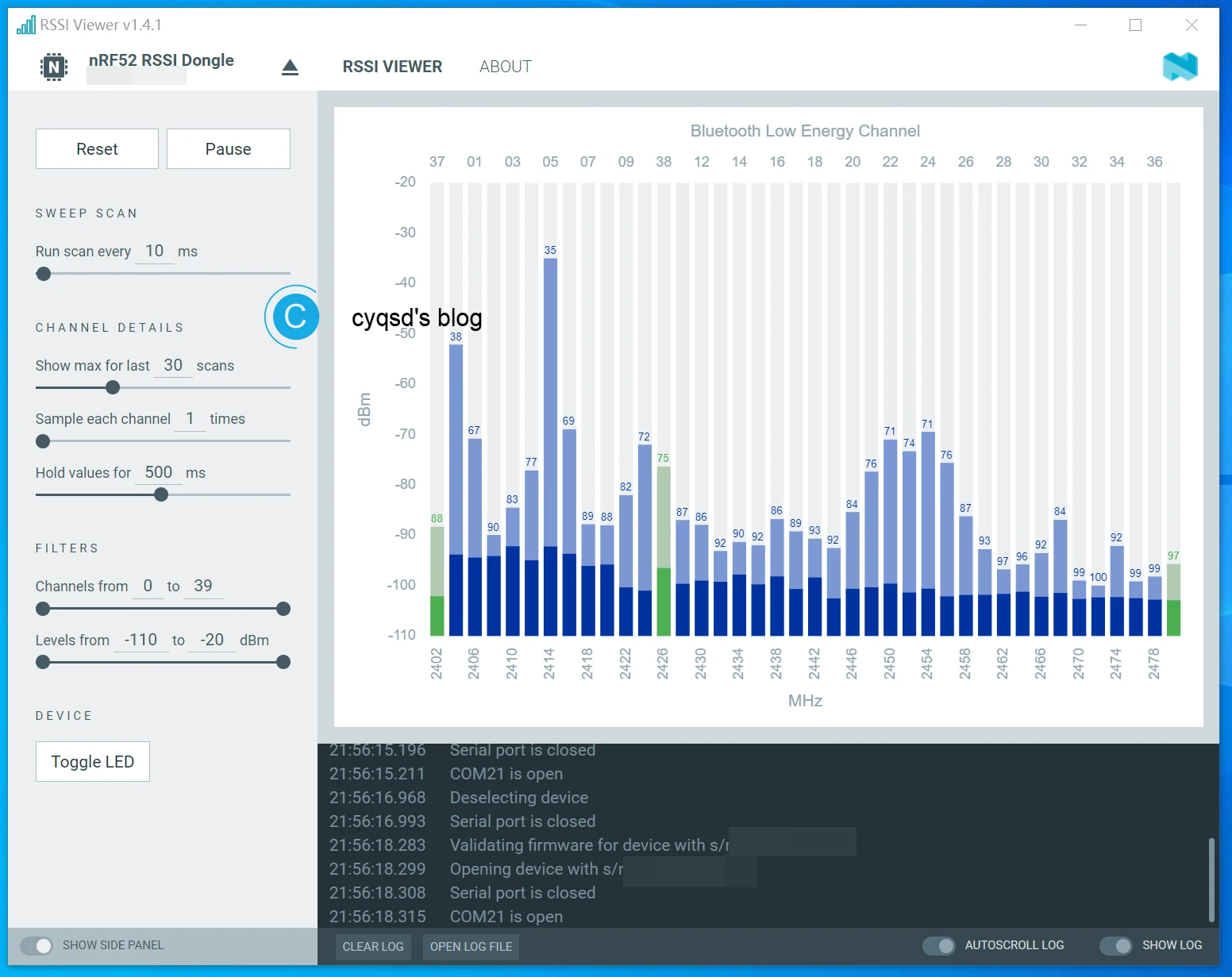Viewport: 1232px width, 977px height.
Task: Click the DEVICE section heading
Action: coord(64,716)
